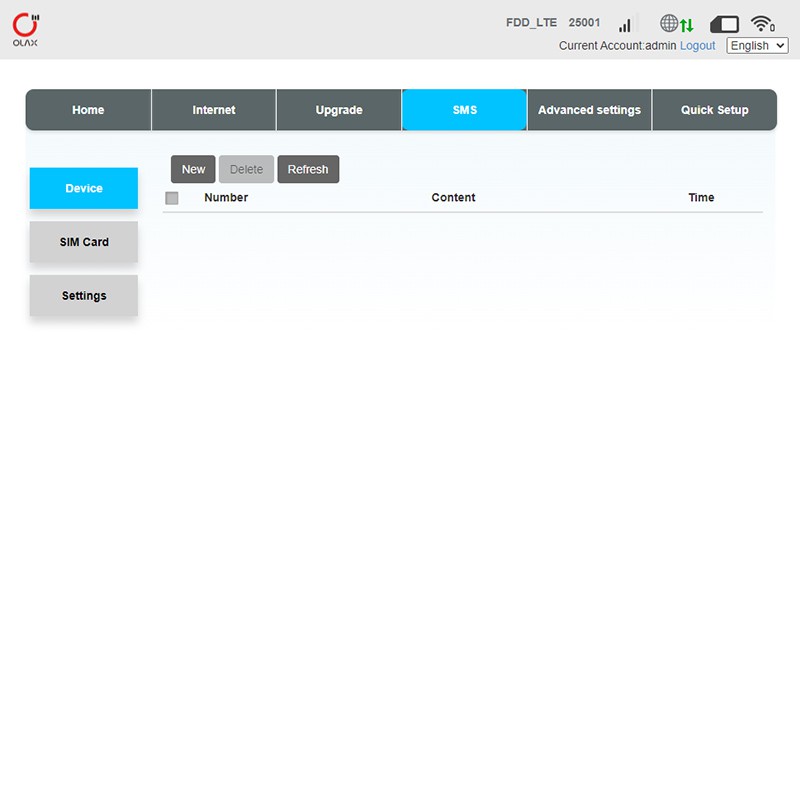Toggle the select-all messages checkbox

[172, 198]
